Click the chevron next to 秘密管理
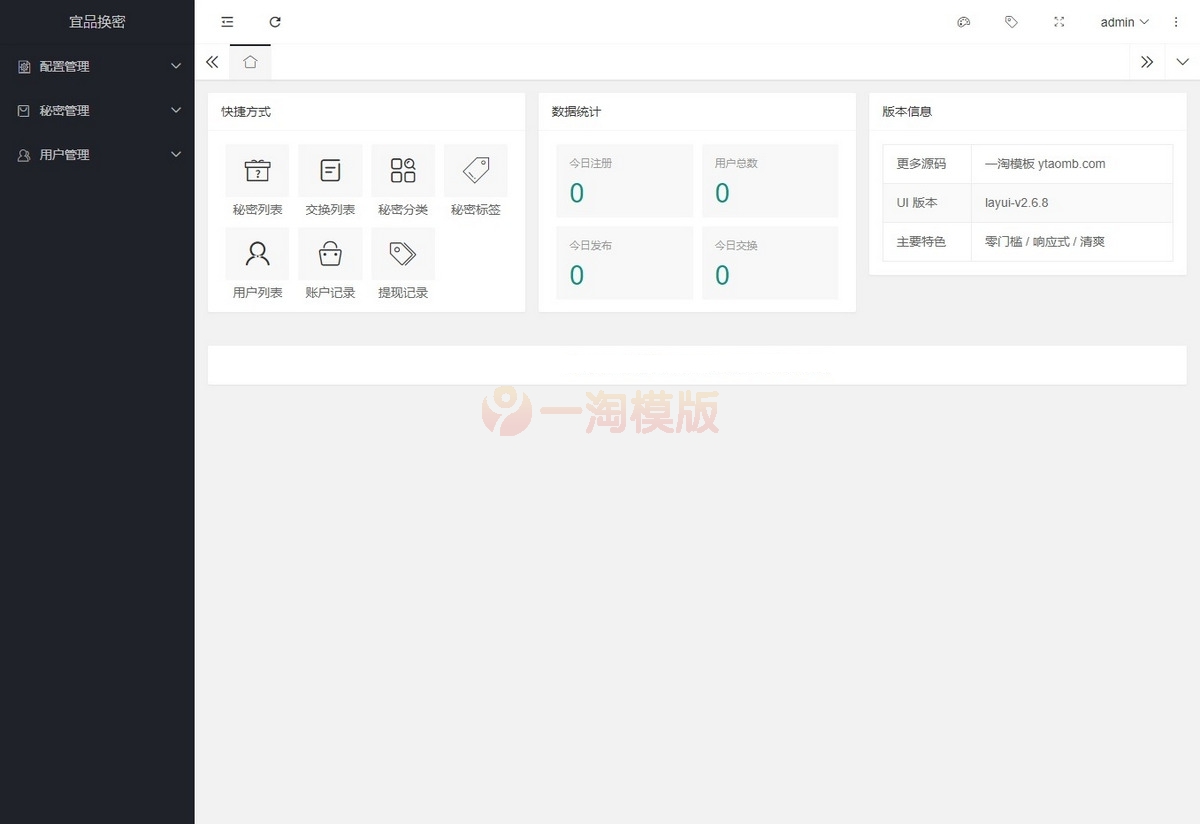Image resolution: width=1200 pixels, height=824 pixels. click(176, 111)
